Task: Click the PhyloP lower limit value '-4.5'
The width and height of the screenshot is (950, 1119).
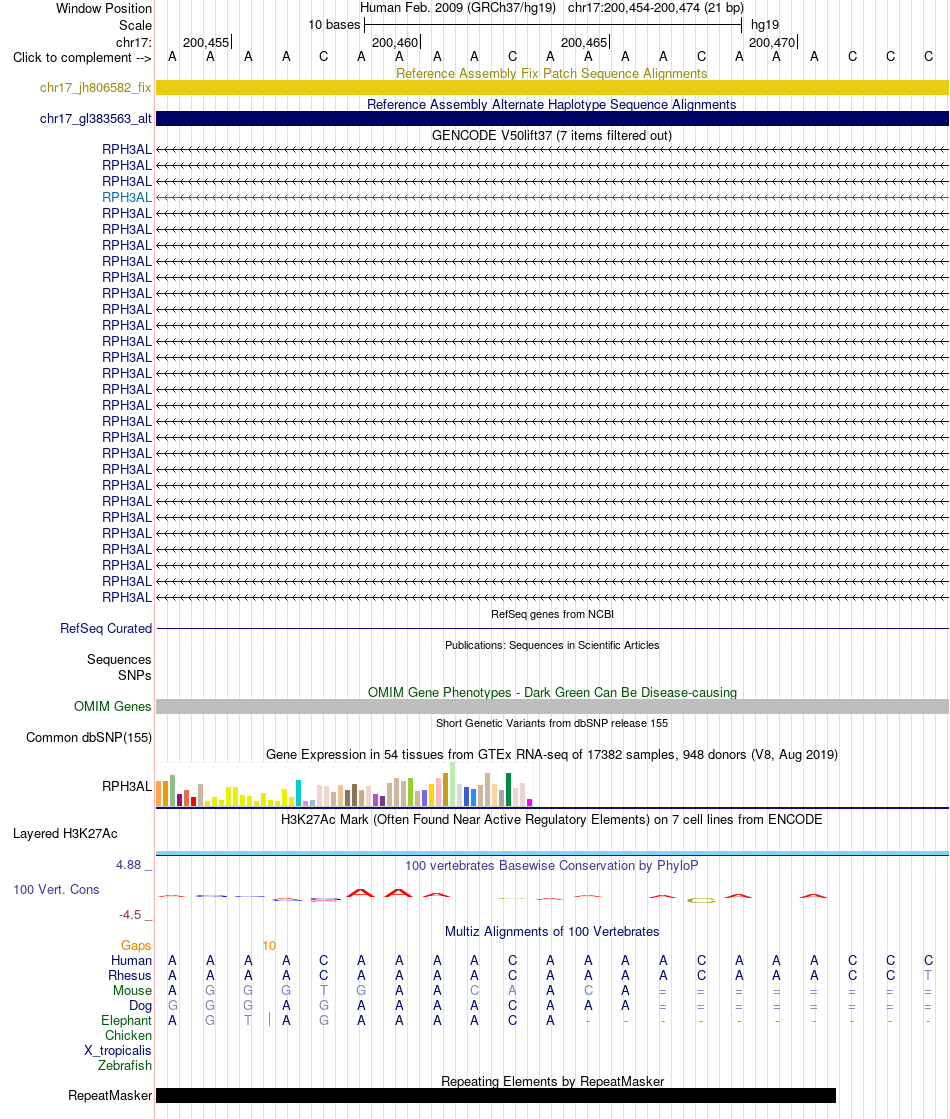Action: [x=130, y=914]
